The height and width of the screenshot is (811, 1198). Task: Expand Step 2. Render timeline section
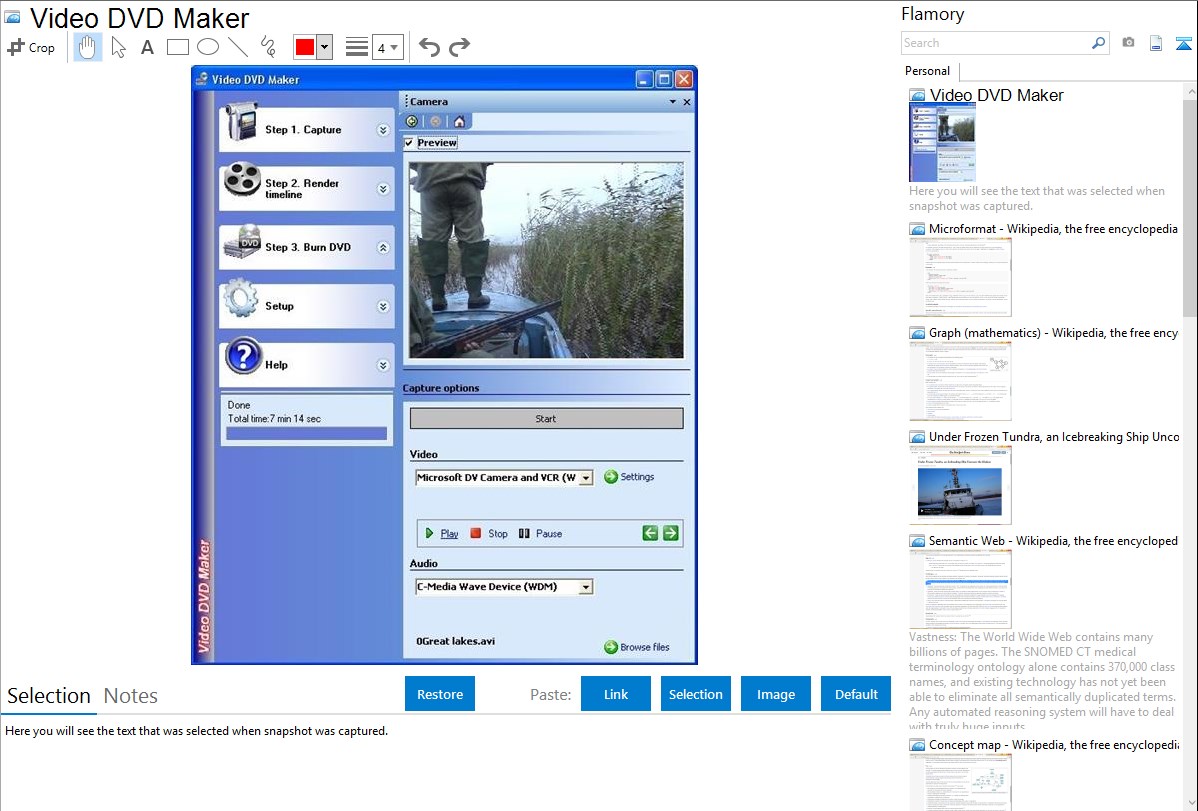click(x=383, y=189)
